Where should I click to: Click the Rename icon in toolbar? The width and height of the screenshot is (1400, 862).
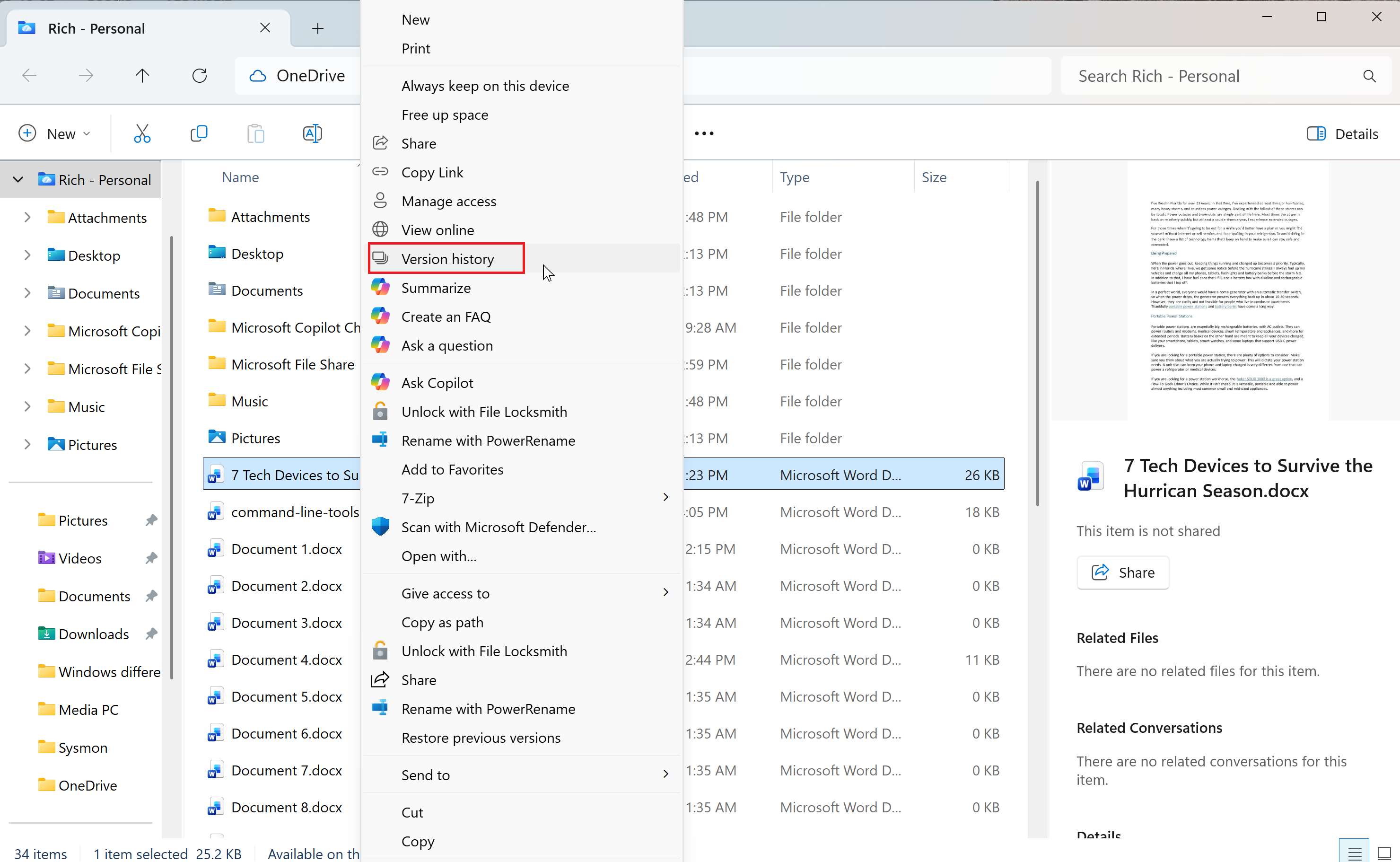point(312,134)
